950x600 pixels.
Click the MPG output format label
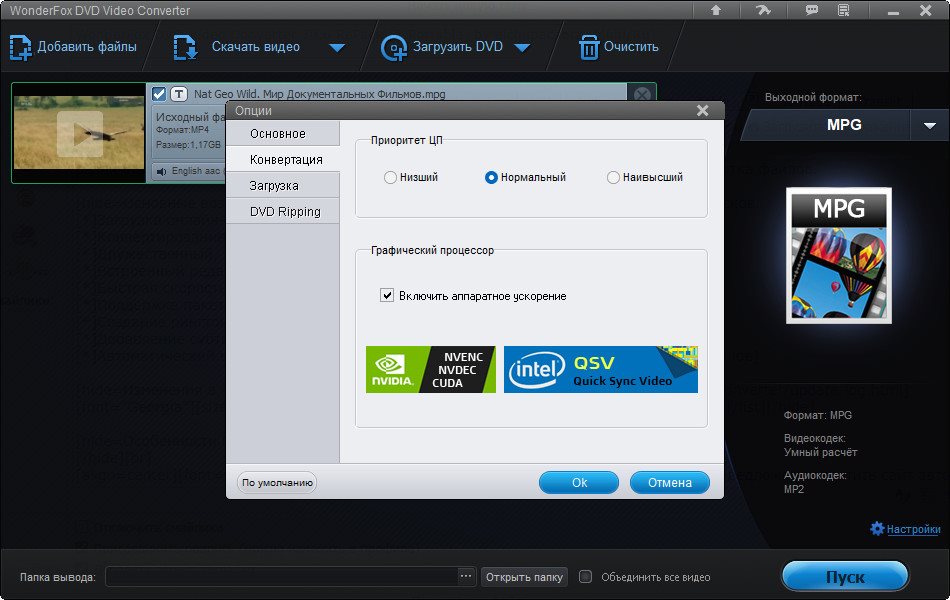click(844, 125)
